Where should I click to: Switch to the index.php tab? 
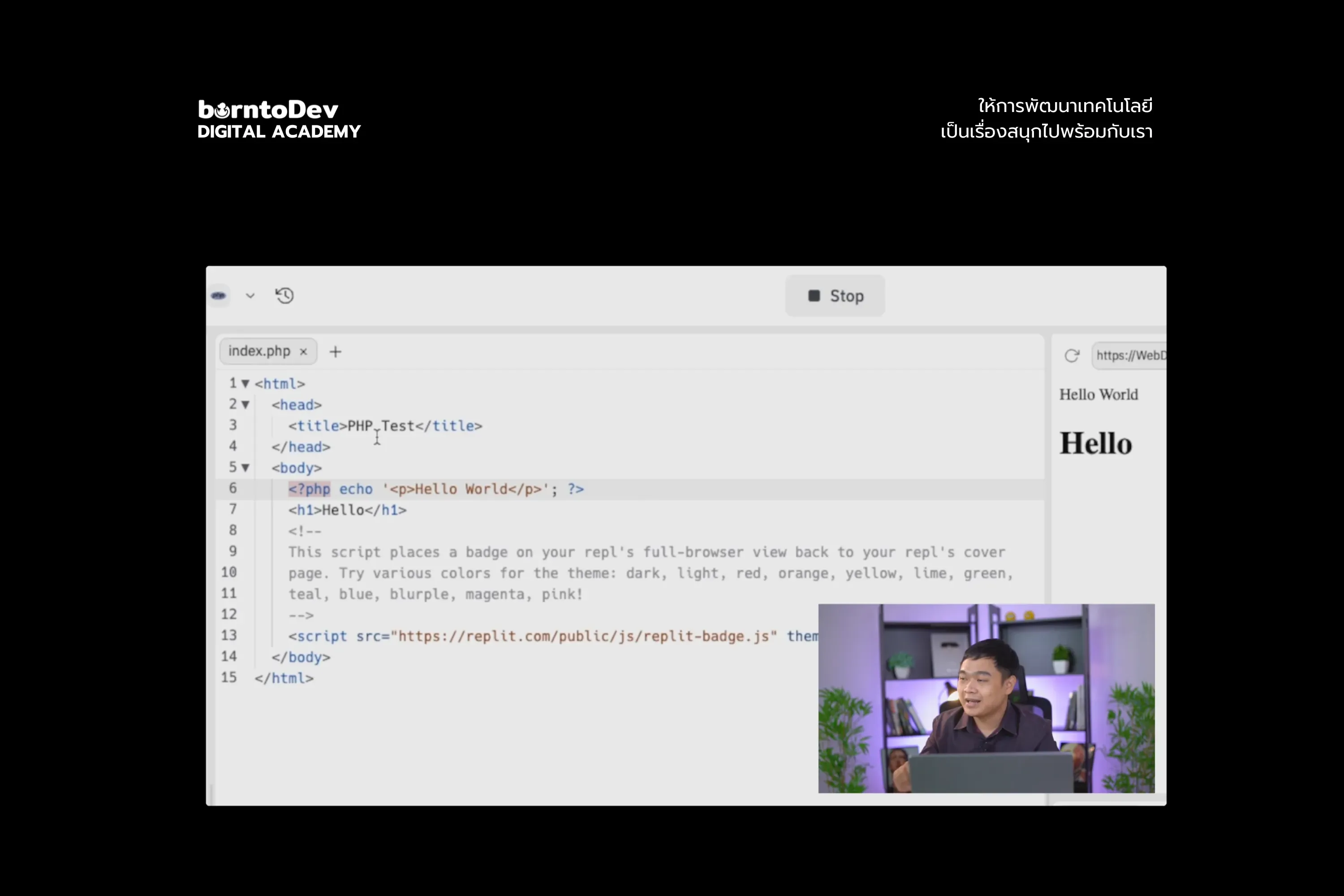coord(259,351)
